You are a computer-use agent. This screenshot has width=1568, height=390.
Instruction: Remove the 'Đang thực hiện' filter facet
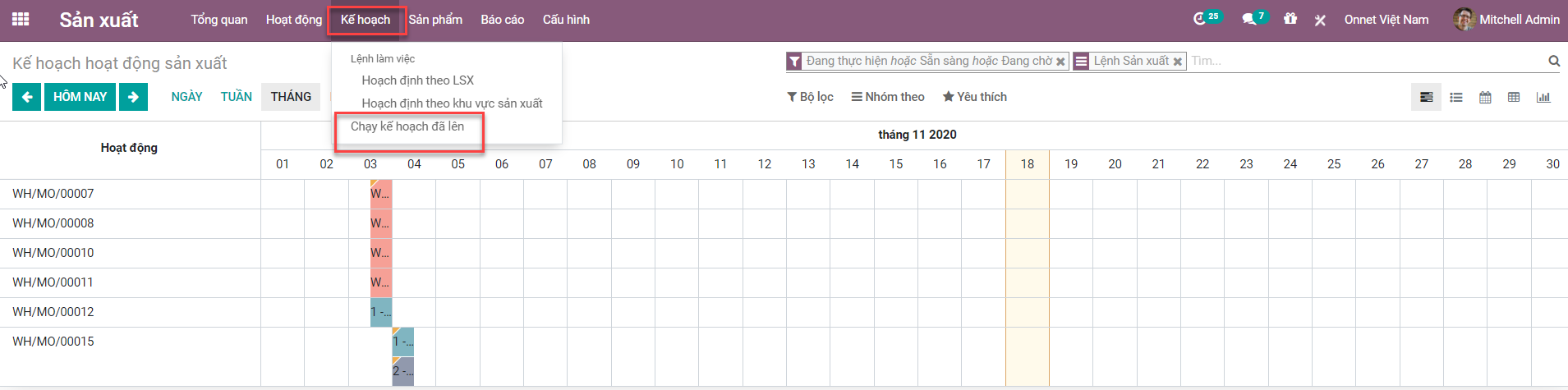(x=1060, y=62)
